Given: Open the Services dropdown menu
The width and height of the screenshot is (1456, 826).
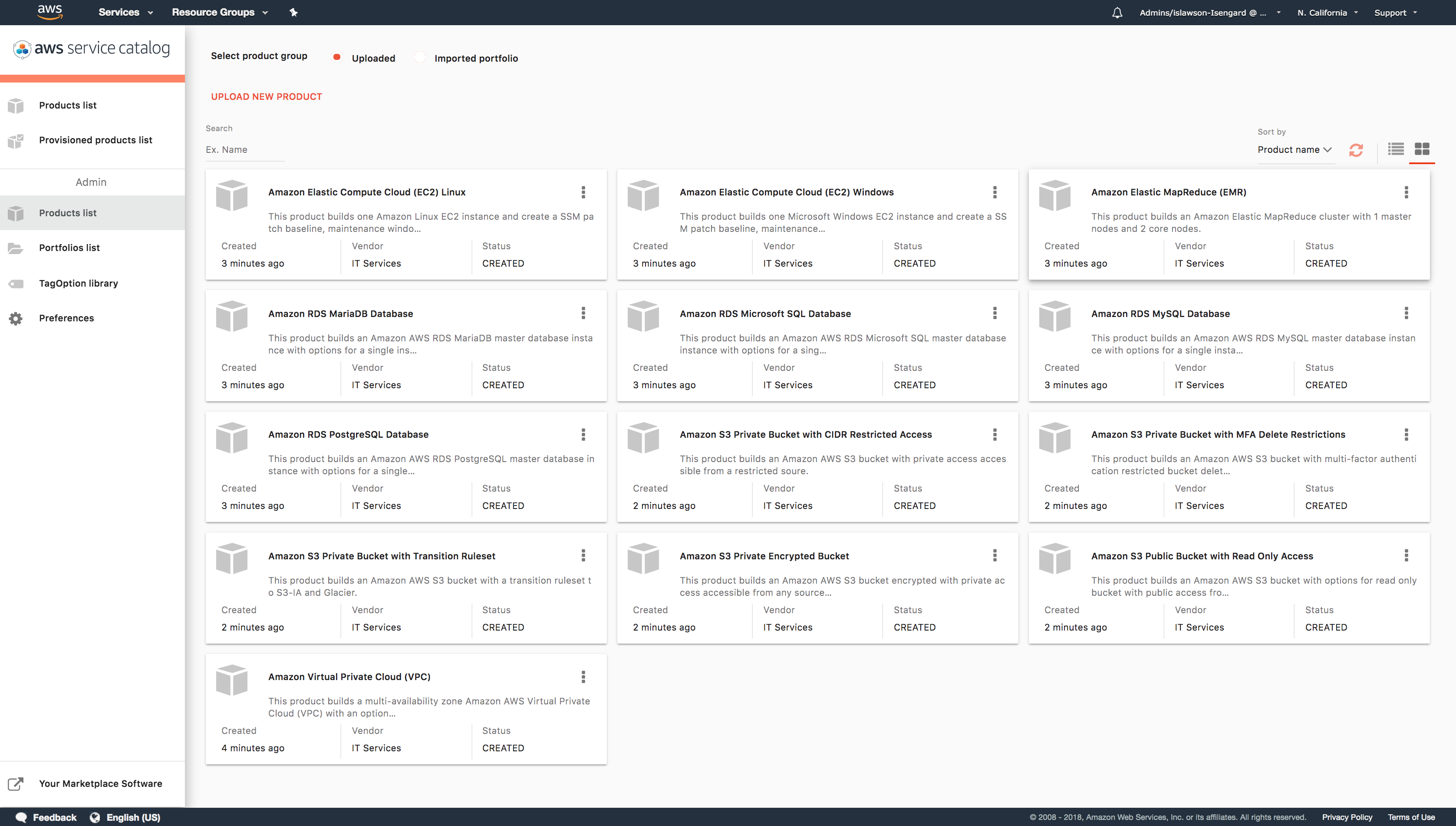Looking at the screenshot, I should (x=125, y=13).
